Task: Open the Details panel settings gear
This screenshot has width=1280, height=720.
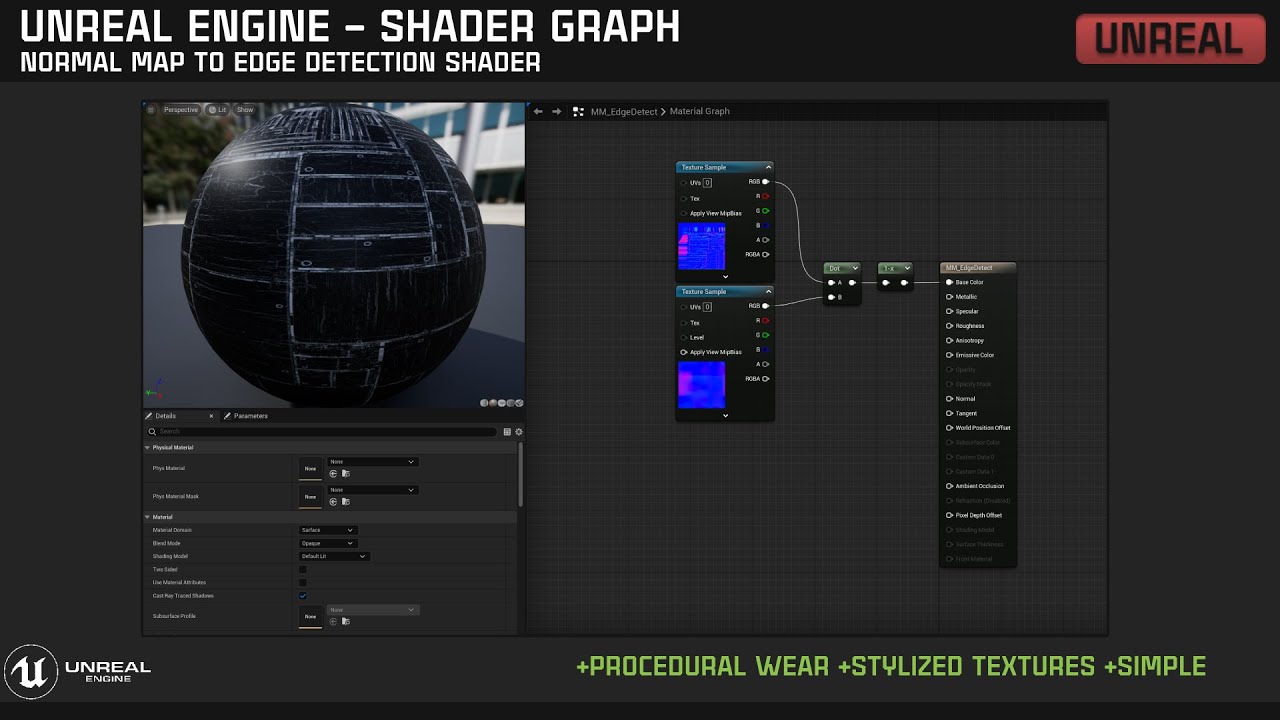Action: (518, 432)
